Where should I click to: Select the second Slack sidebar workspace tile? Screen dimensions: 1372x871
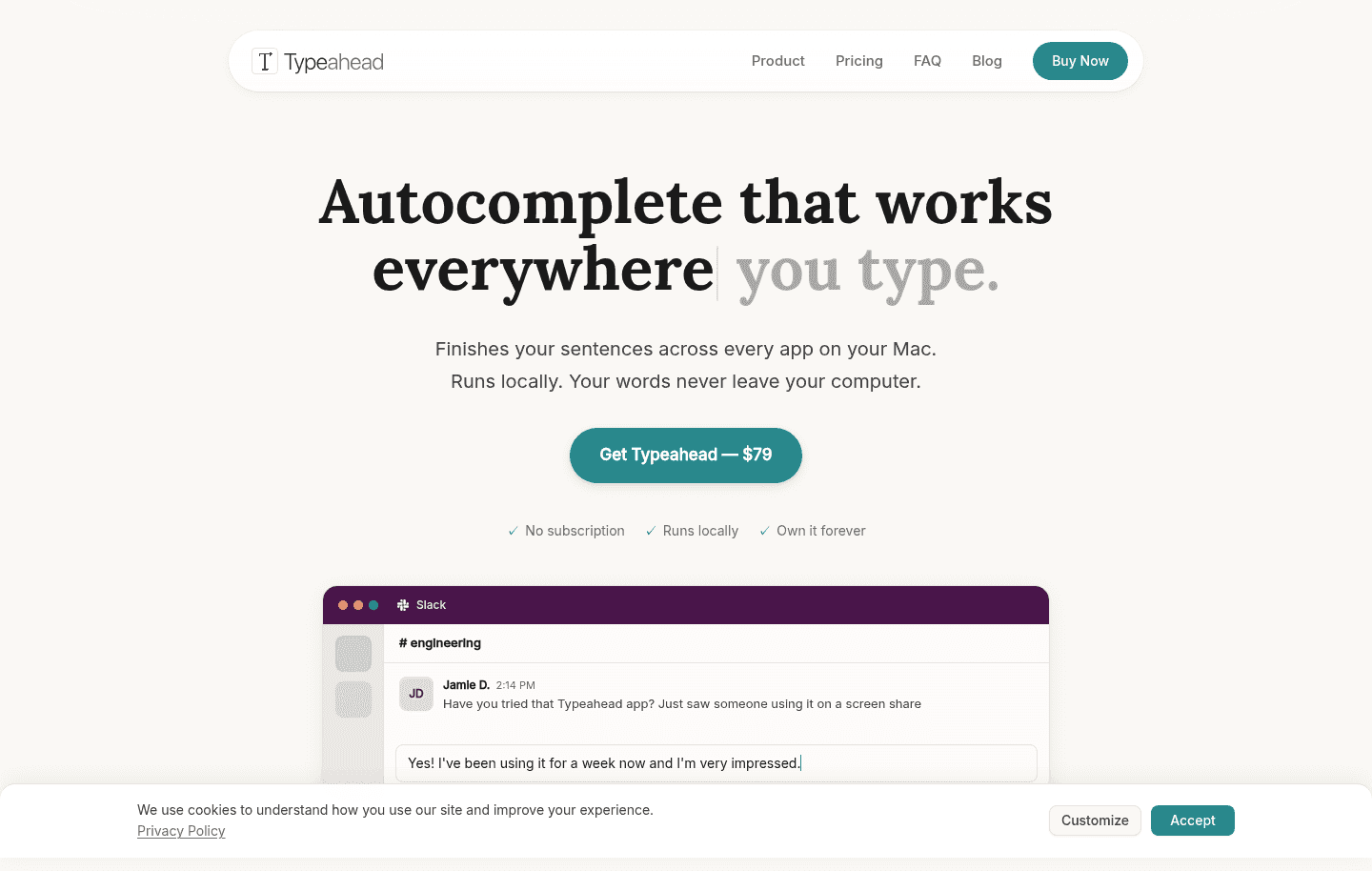[353, 699]
